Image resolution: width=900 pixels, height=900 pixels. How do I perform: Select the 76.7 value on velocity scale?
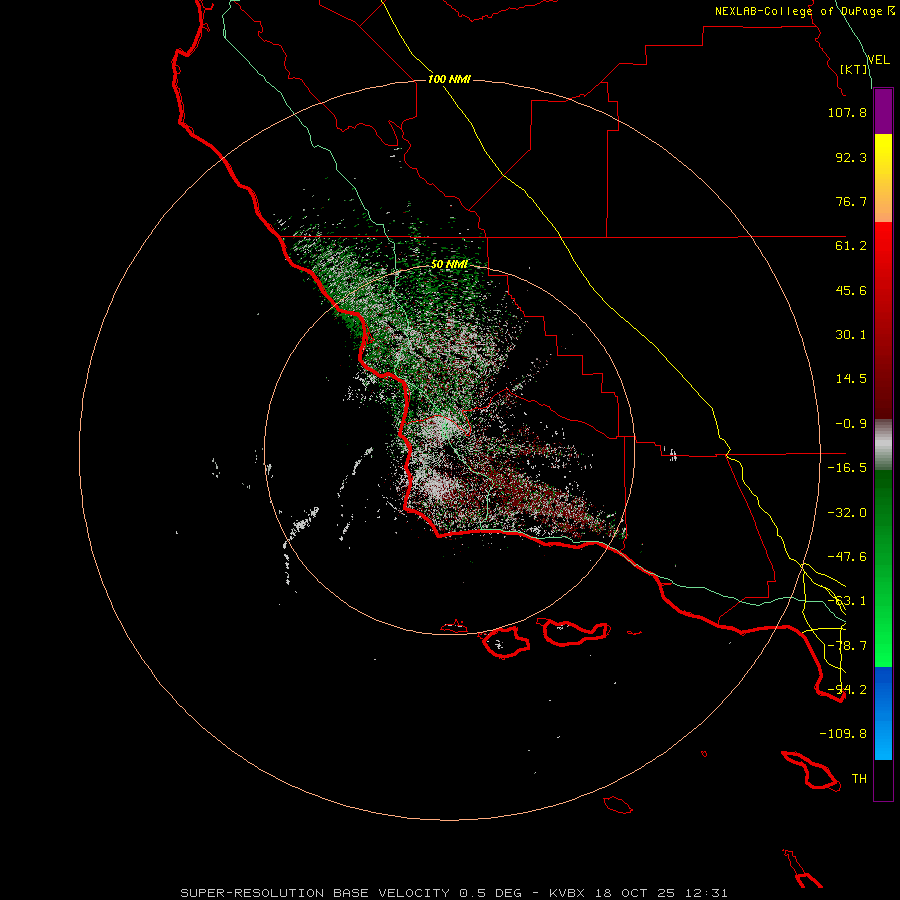851,201
